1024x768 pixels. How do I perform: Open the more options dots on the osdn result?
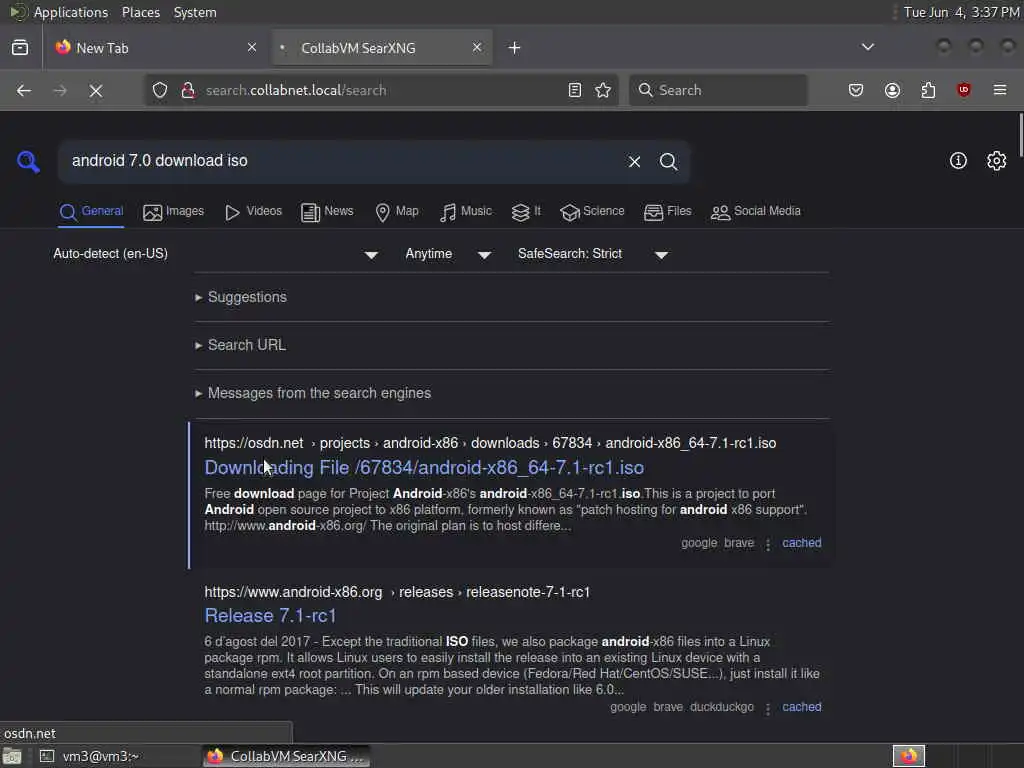pyautogui.click(x=768, y=544)
